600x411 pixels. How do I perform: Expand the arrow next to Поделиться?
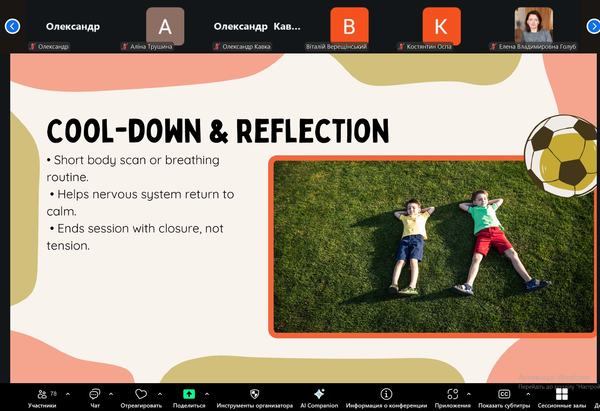click(212, 393)
